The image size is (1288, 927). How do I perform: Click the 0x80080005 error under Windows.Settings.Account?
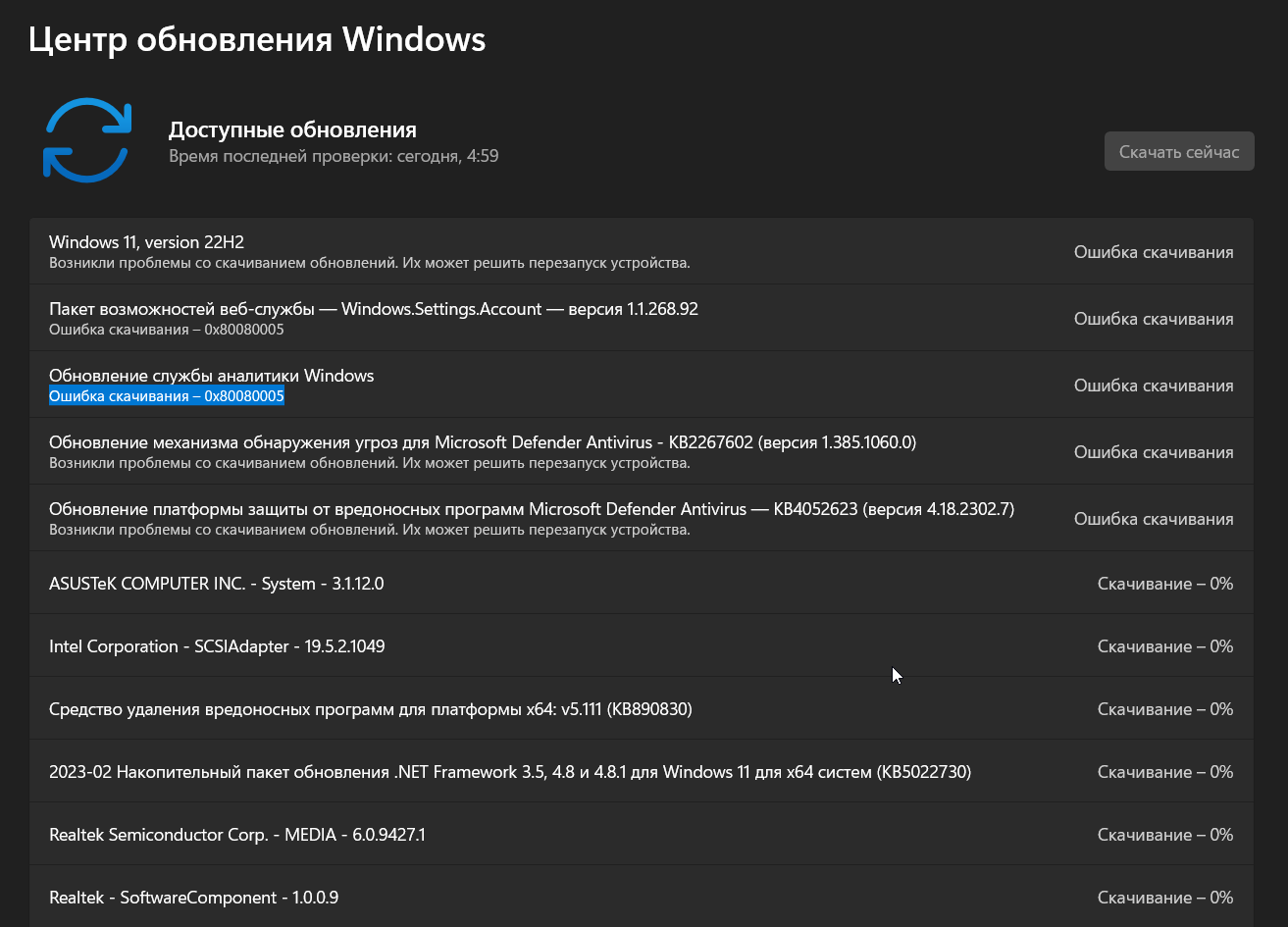tap(167, 330)
